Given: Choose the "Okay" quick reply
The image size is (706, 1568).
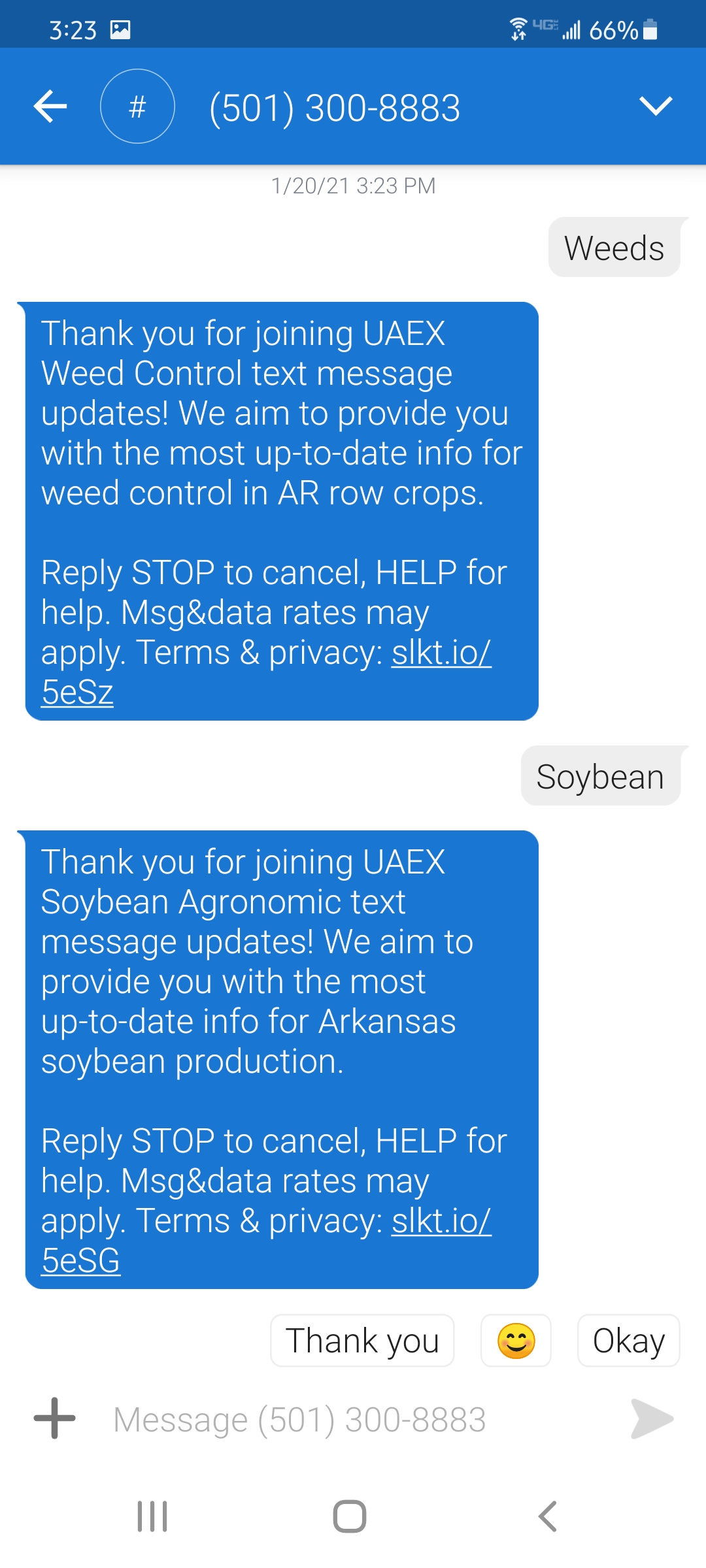Looking at the screenshot, I should (628, 1341).
